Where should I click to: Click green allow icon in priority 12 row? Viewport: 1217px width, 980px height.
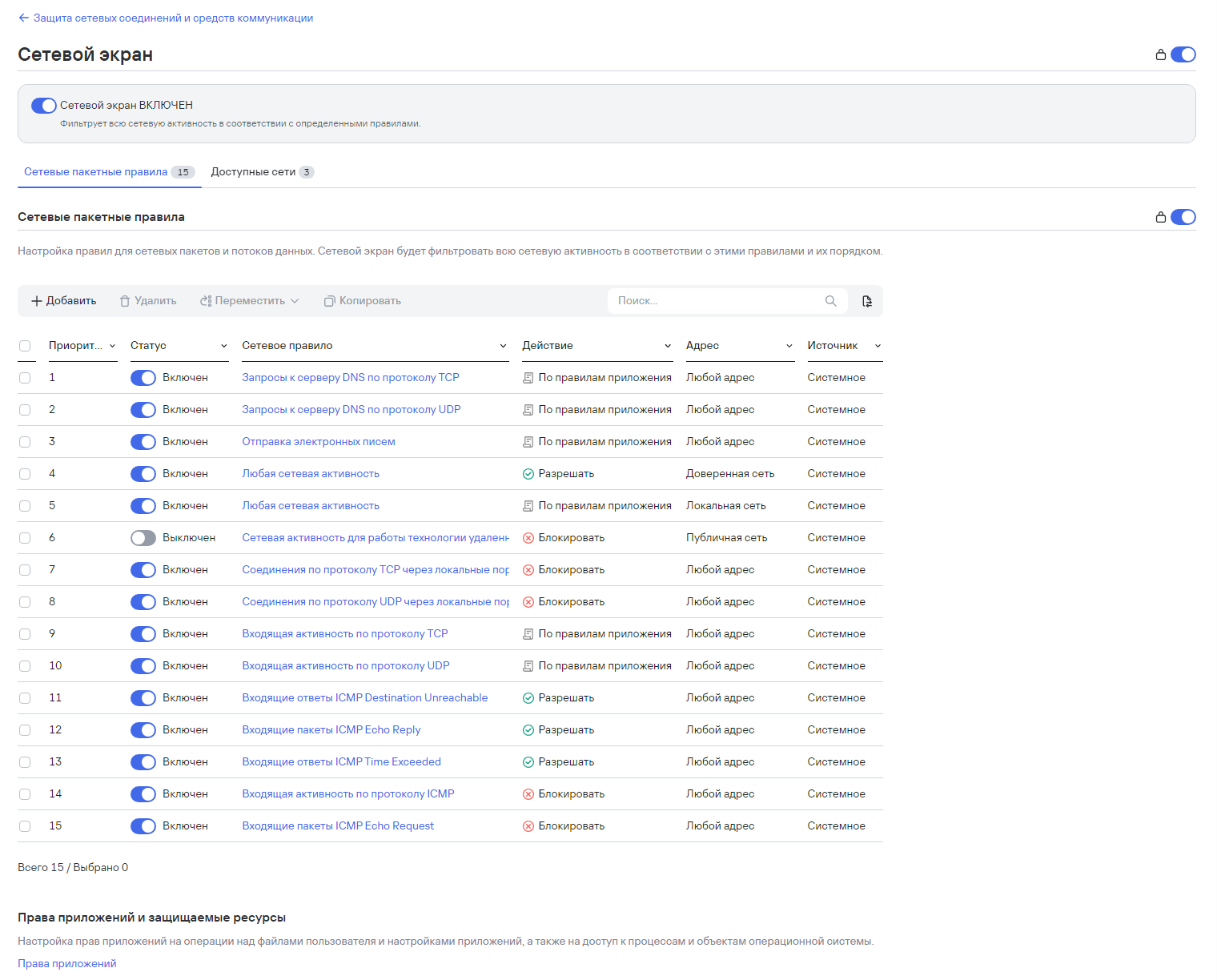[528, 730]
